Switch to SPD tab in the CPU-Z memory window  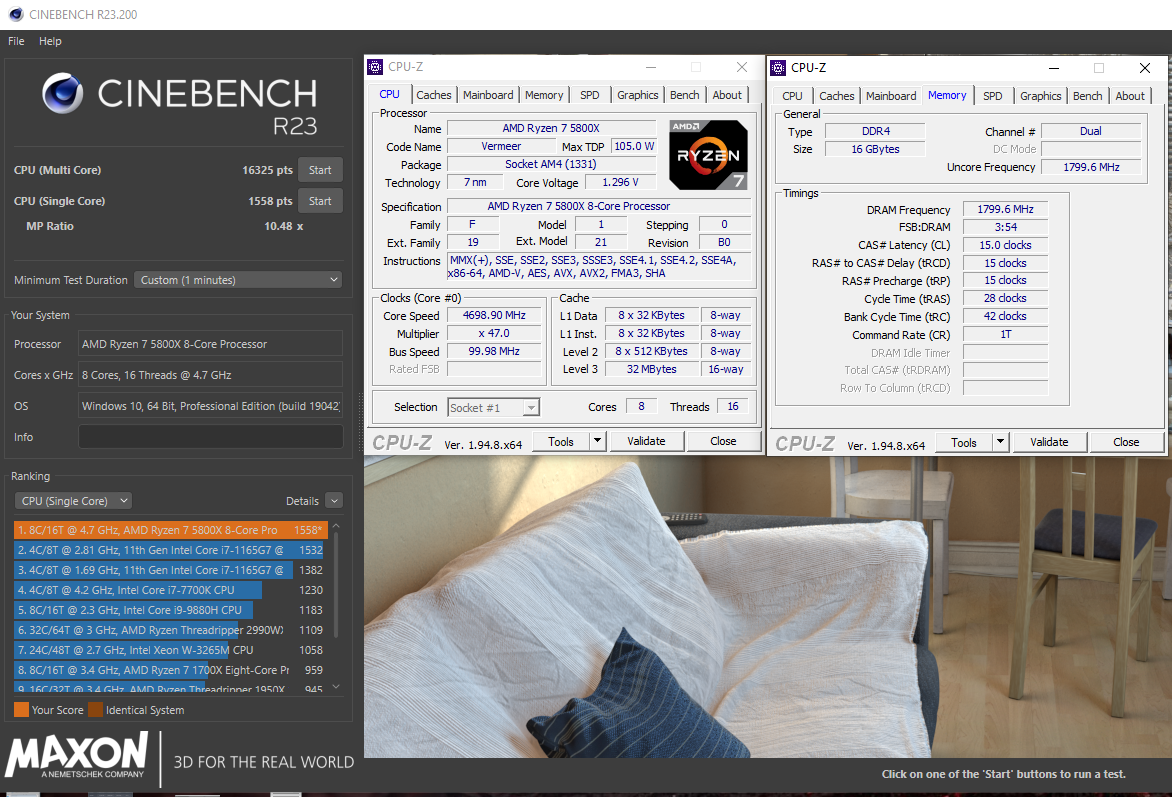[993, 96]
